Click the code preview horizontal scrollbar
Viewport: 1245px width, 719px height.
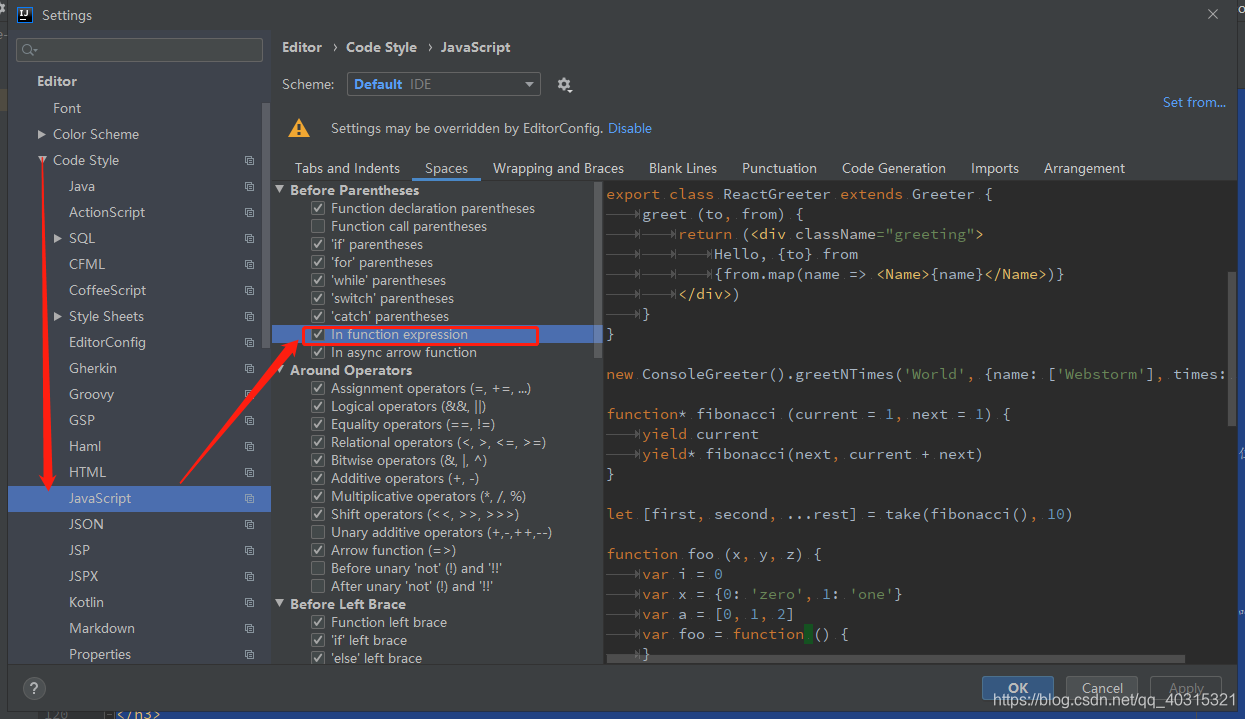pyautogui.click(x=896, y=659)
